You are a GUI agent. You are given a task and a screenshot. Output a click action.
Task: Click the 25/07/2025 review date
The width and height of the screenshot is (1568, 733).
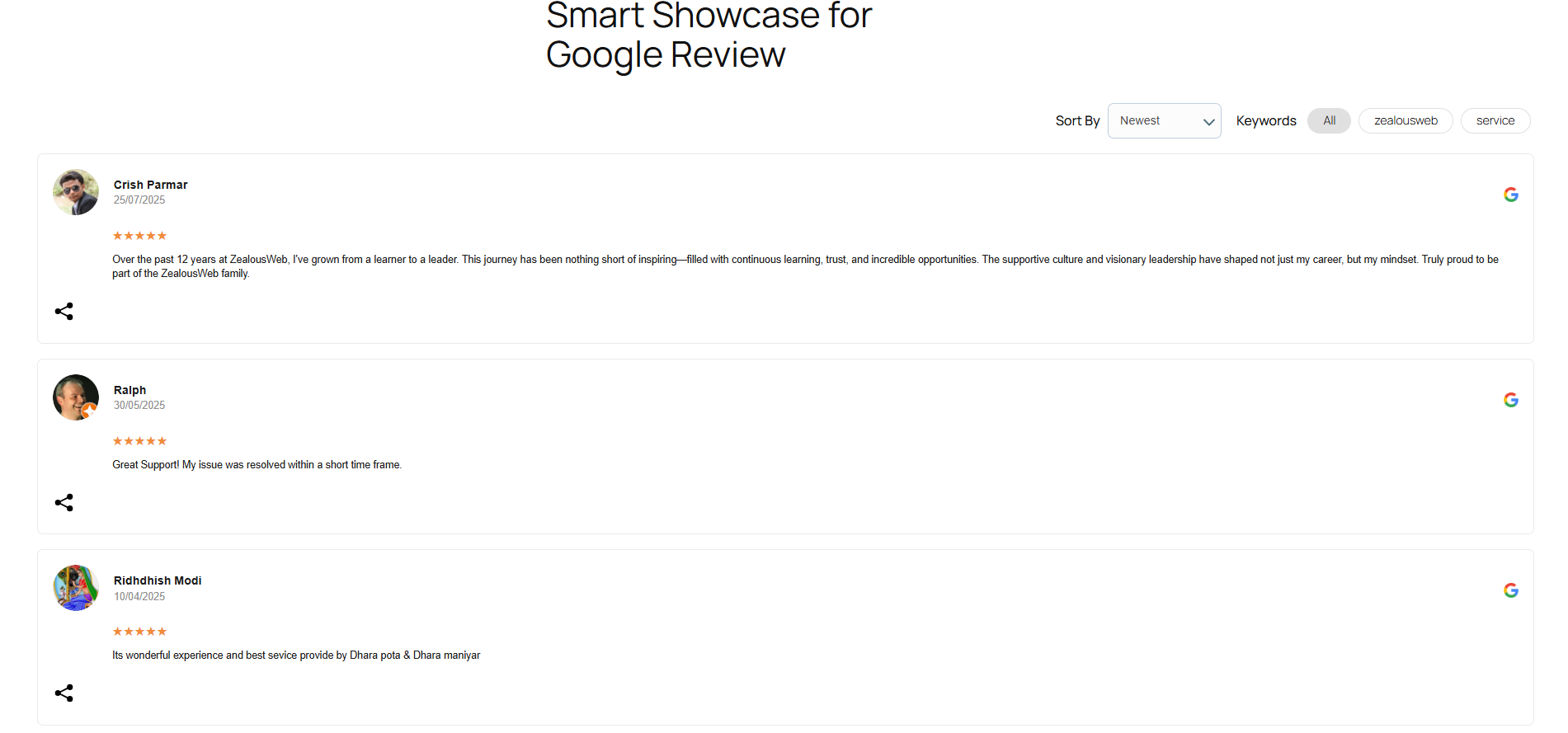pos(139,200)
